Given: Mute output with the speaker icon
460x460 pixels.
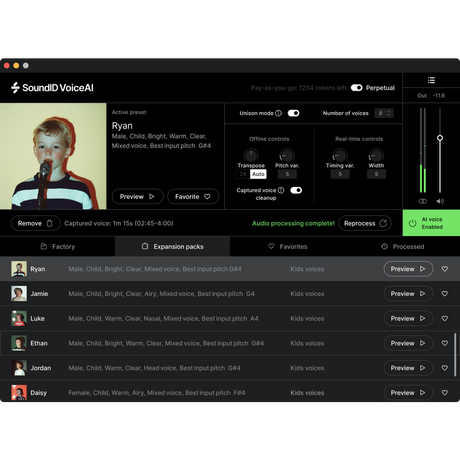Looking at the screenshot, I should point(440,201).
